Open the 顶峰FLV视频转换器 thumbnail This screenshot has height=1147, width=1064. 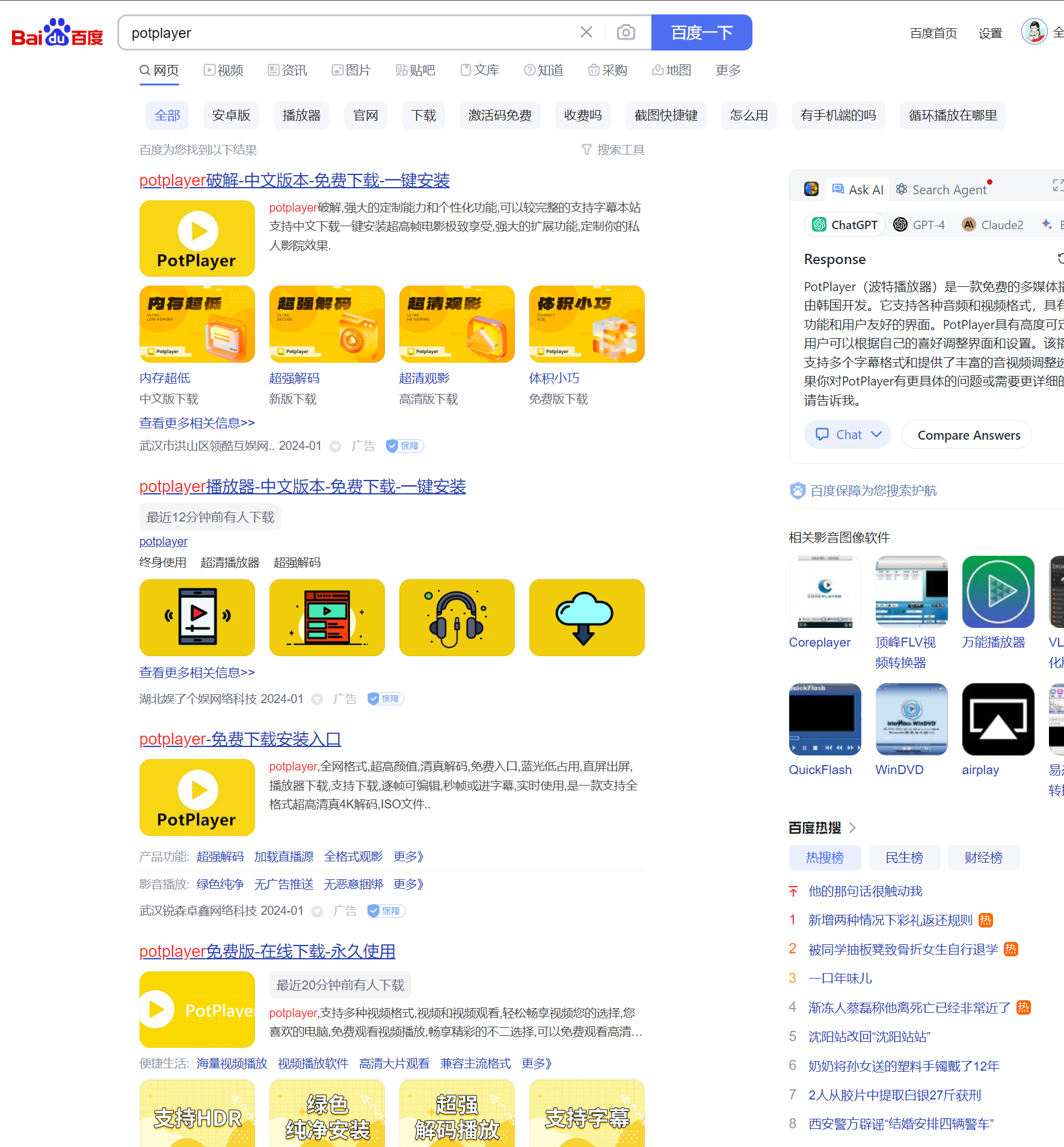pos(912,592)
